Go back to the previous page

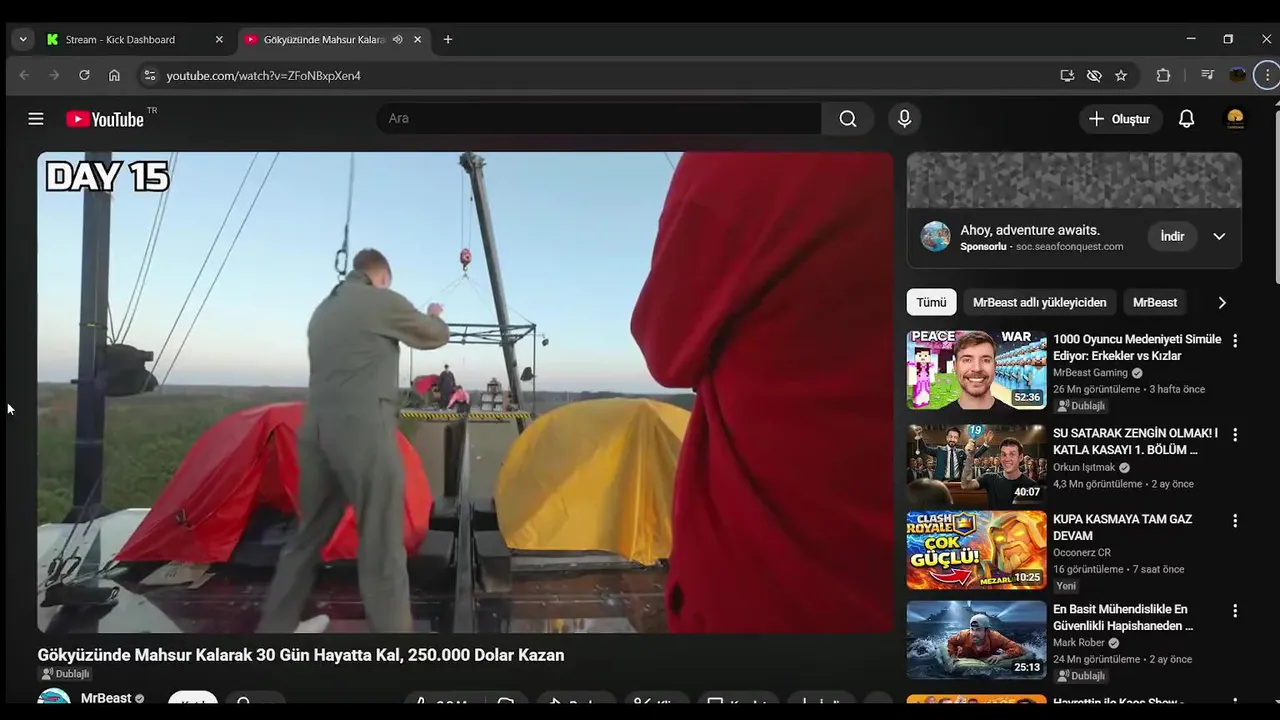pyautogui.click(x=24, y=75)
